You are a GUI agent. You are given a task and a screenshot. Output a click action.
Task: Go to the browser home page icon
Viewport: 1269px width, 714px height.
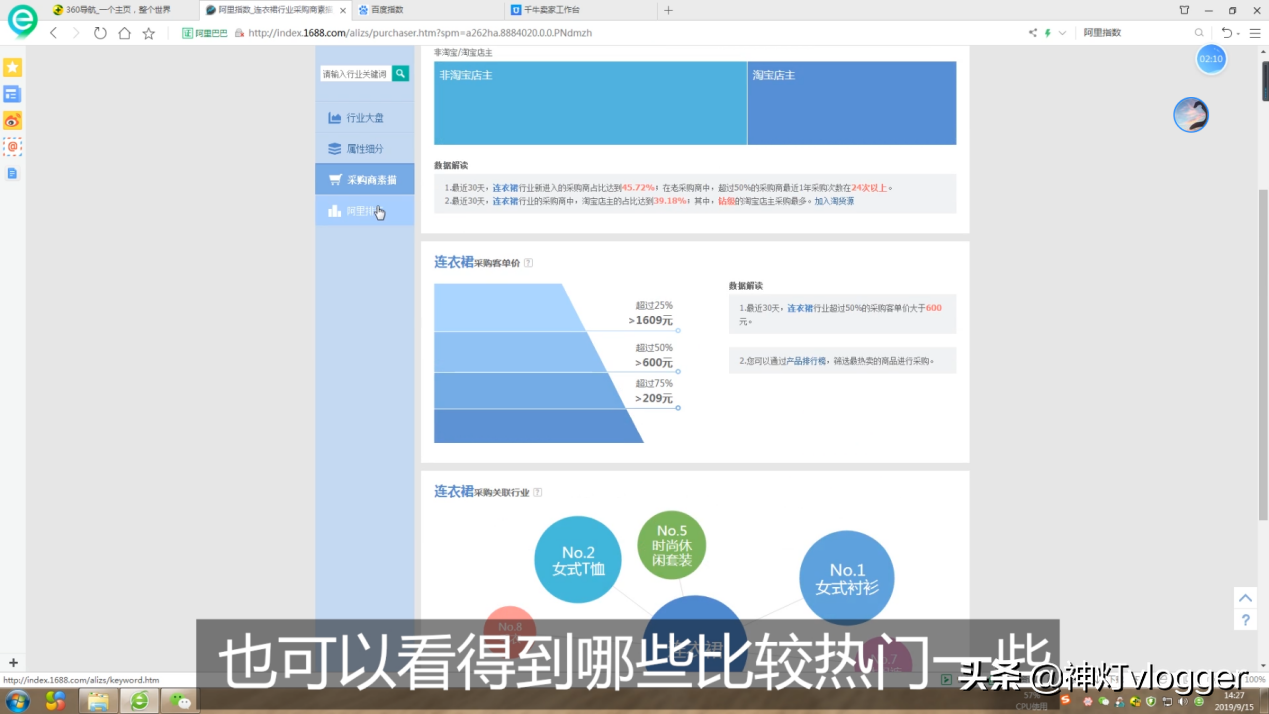pyautogui.click(x=124, y=33)
